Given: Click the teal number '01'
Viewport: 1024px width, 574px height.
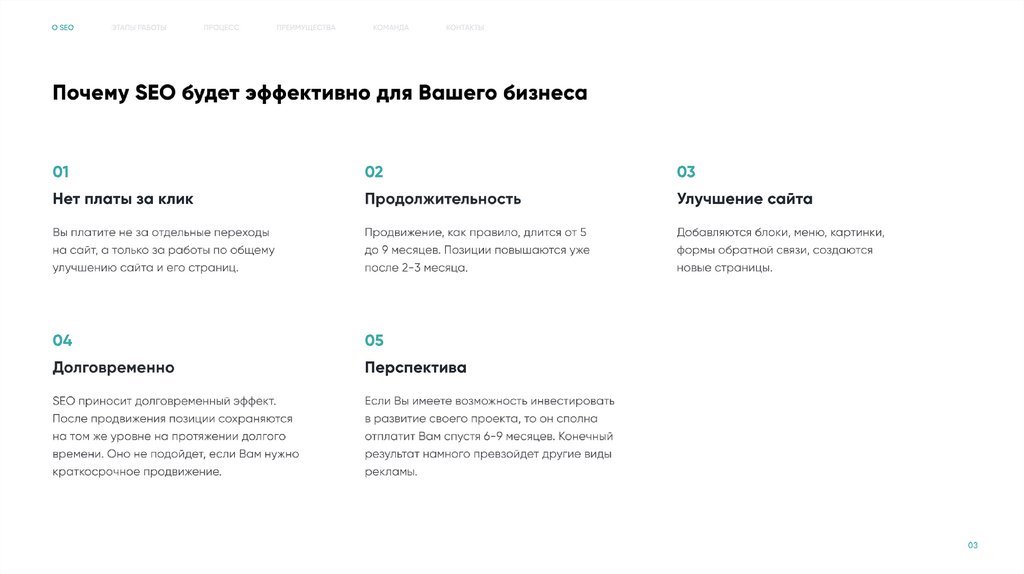Looking at the screenshot, I should (61, 172).
